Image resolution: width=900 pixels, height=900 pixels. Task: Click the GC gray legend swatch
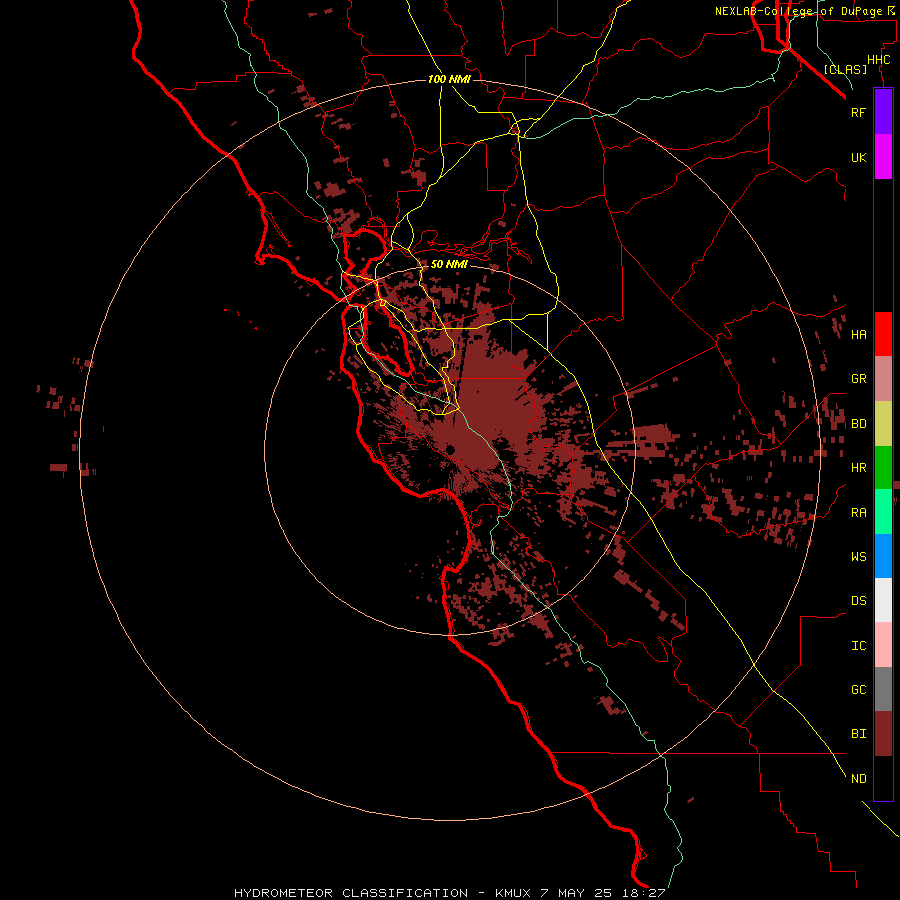click(x=883, y=689)
